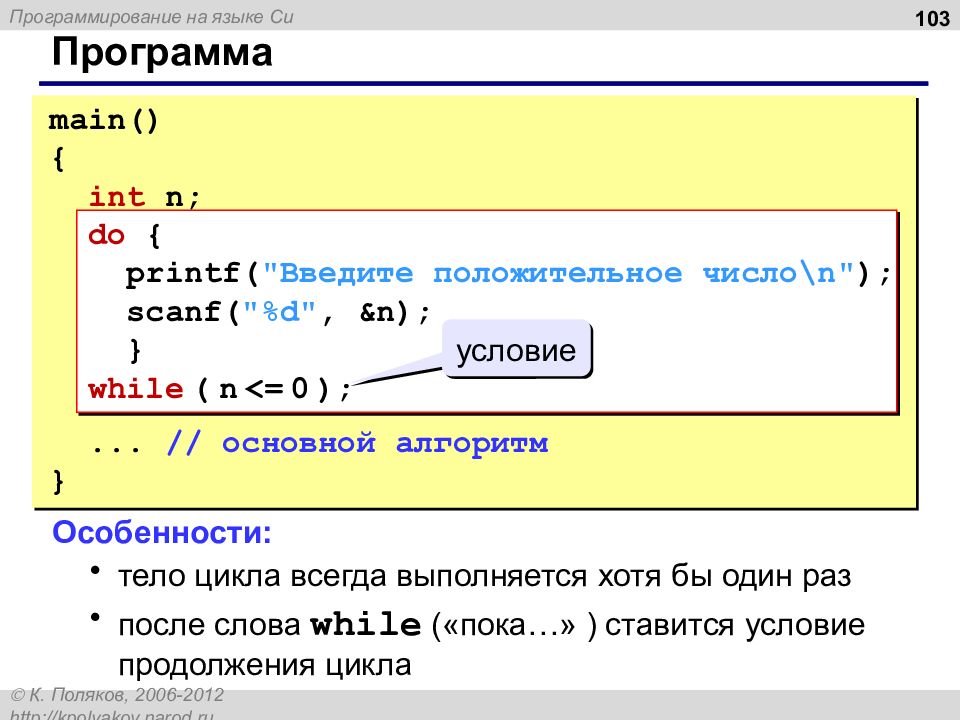
Task: Click the copyright "© К. Поляков, 2006-2012"
Action: [118, 695]
